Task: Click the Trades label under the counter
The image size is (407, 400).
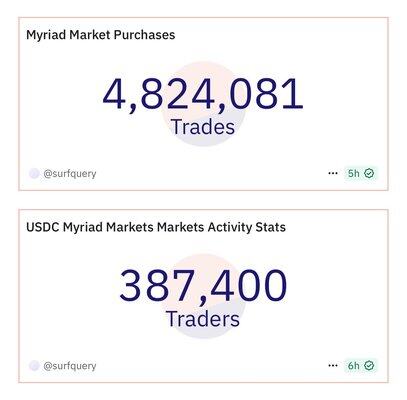Action: pyautogui.click(x=203, y=127)
